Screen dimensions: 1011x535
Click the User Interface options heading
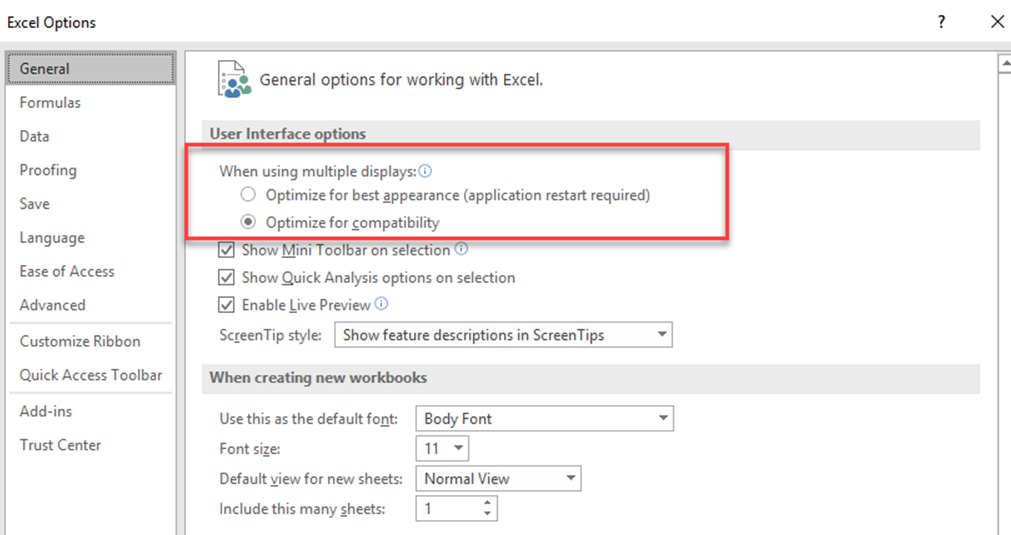coord(288,133)
